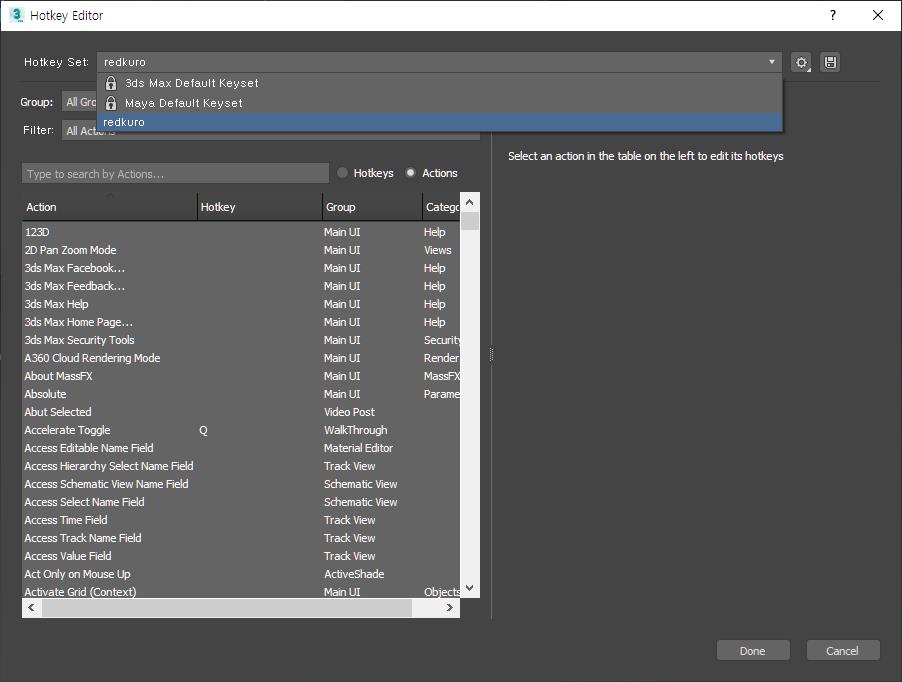The width and height of the screenshot is (902, 682).
Task: Select the 2D Pan Zoom Mode action
Action: pos(241,250)
